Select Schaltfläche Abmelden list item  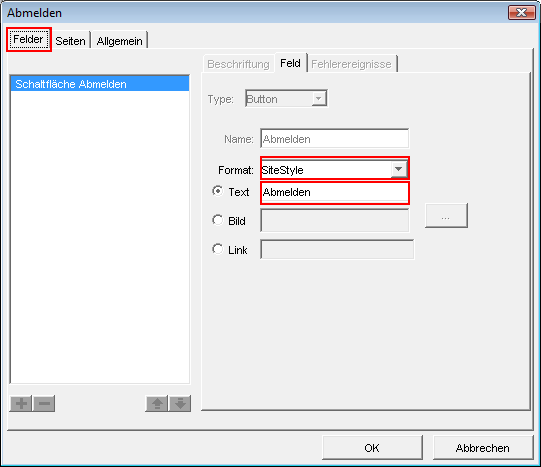tap(100, 84)
